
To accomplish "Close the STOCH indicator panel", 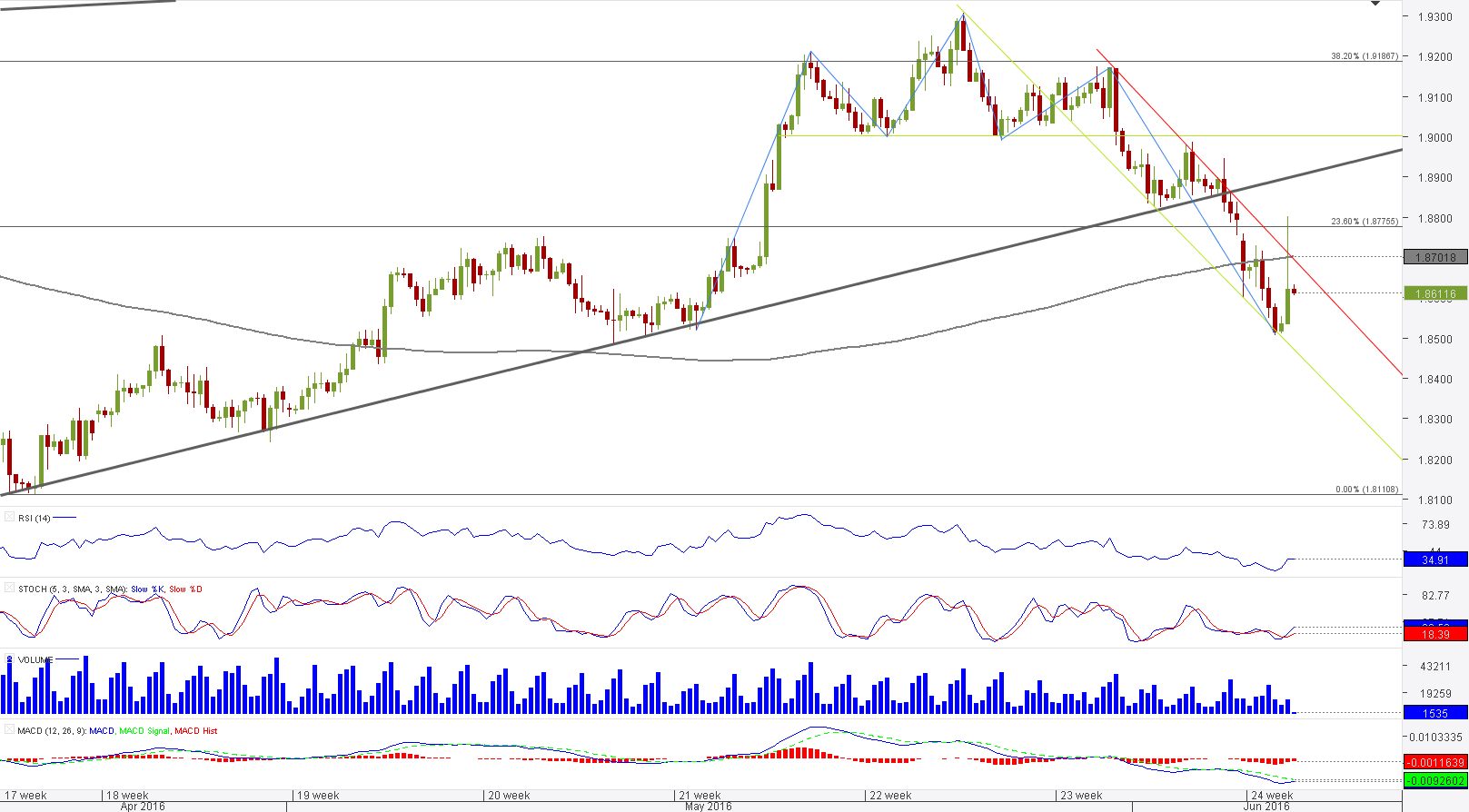I will click(9, 589).
